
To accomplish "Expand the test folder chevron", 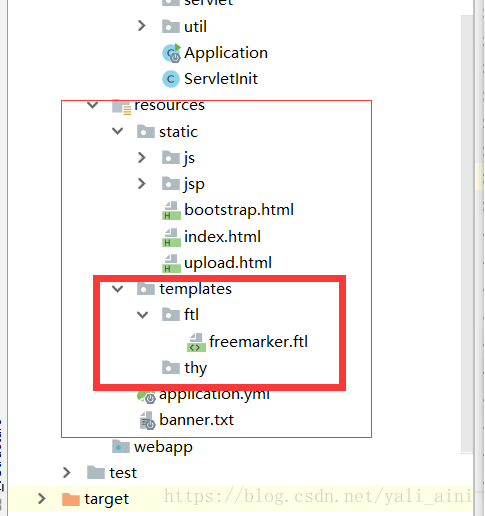I will click(67, 472).
